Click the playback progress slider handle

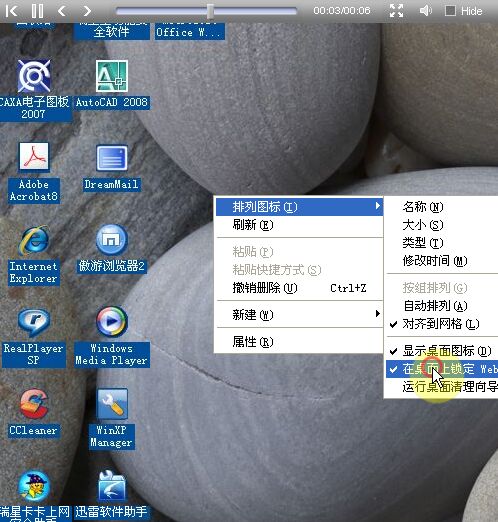coord(210,11)
